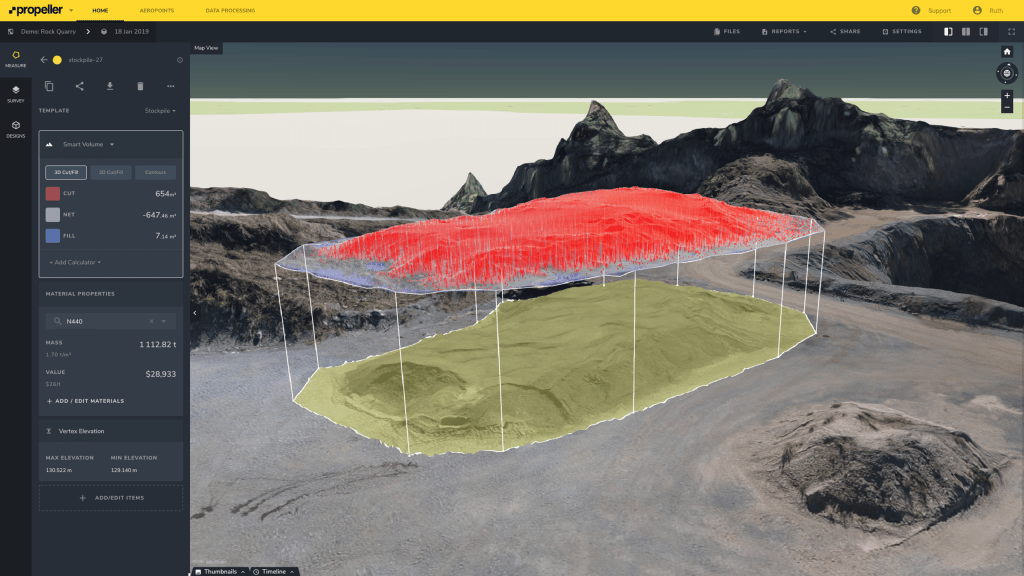
Task: Expand the Smart Volume dropdown
Action: (89, 144)
